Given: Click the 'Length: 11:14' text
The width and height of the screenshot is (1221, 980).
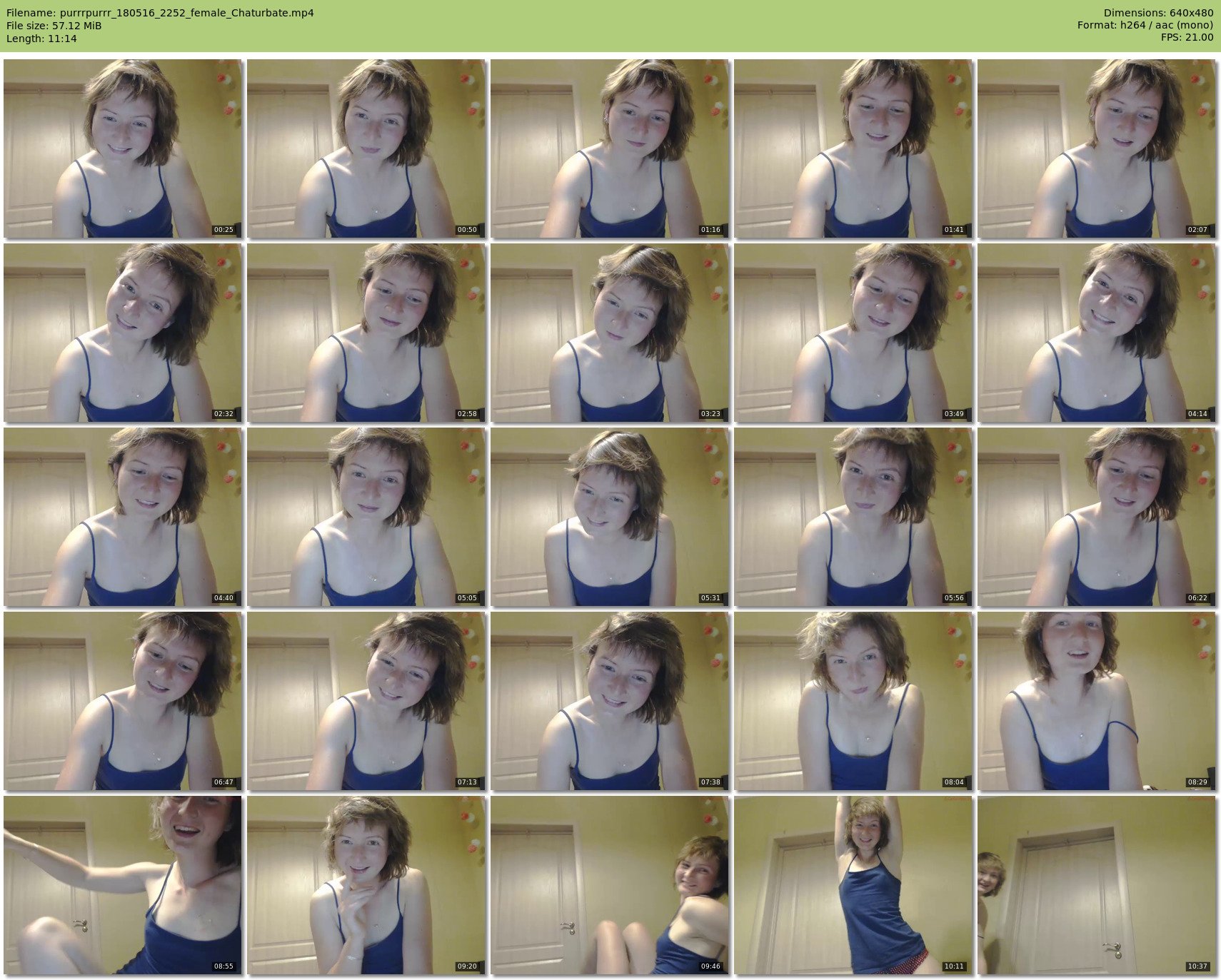Looking at the screenshot, I should [41, 39].
